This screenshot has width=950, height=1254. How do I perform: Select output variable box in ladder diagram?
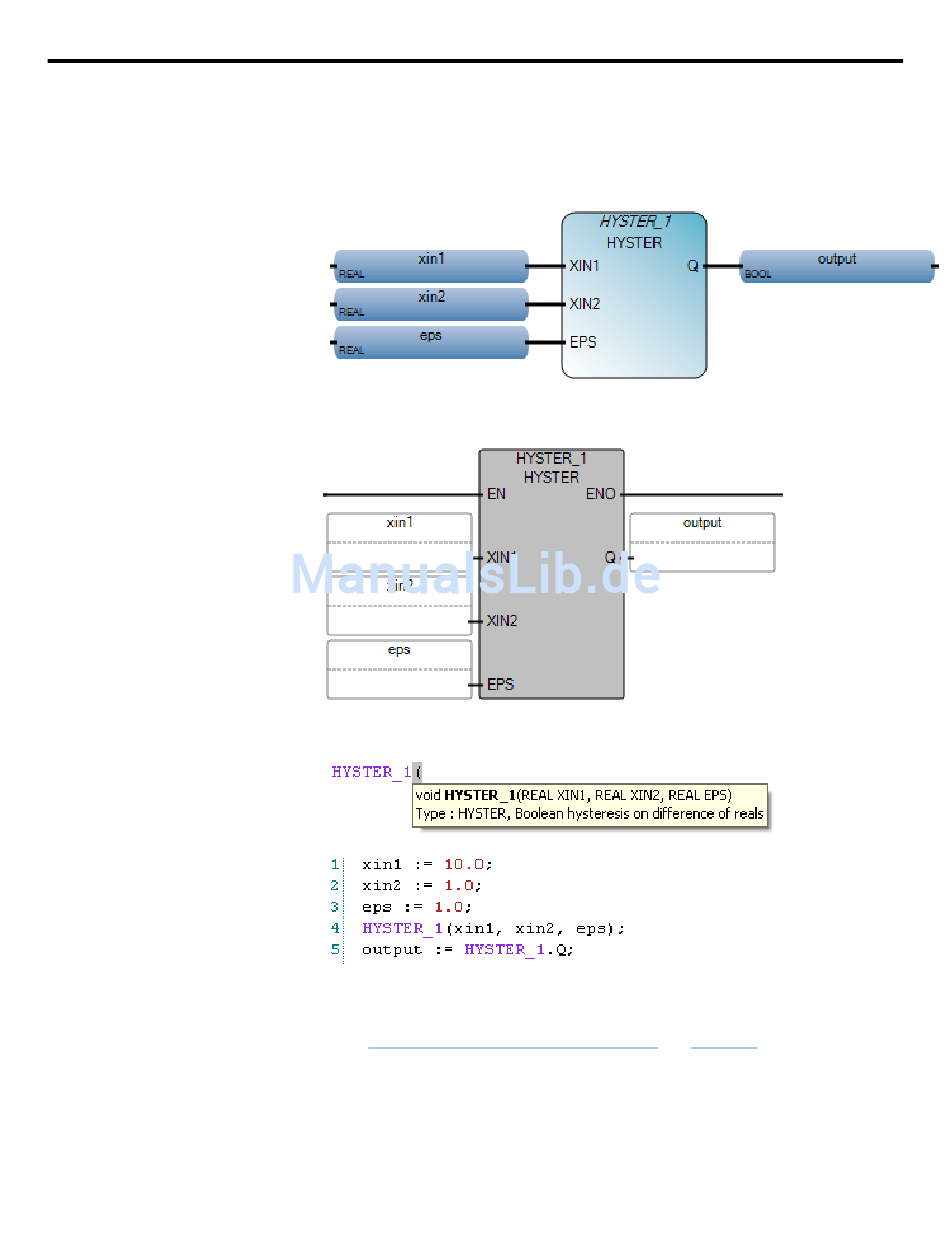(x=702, y=542)
